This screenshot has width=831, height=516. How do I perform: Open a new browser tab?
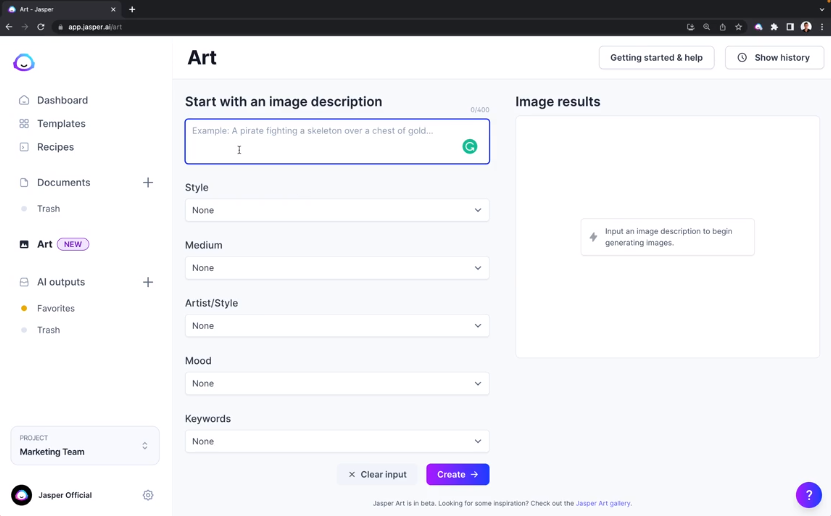click(x=132, y=9)
